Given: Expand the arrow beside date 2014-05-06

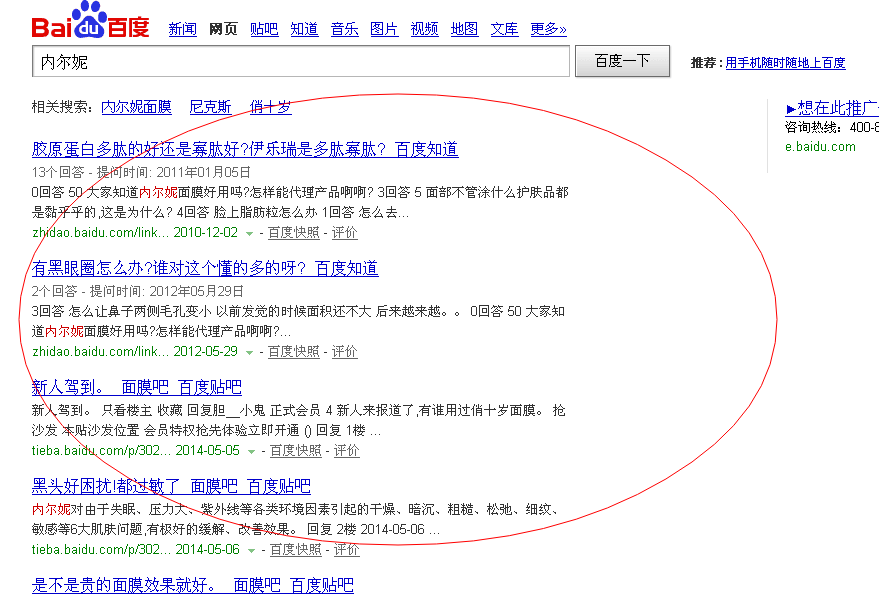Looking at the screenshot, I should click(x=251, y=550).
